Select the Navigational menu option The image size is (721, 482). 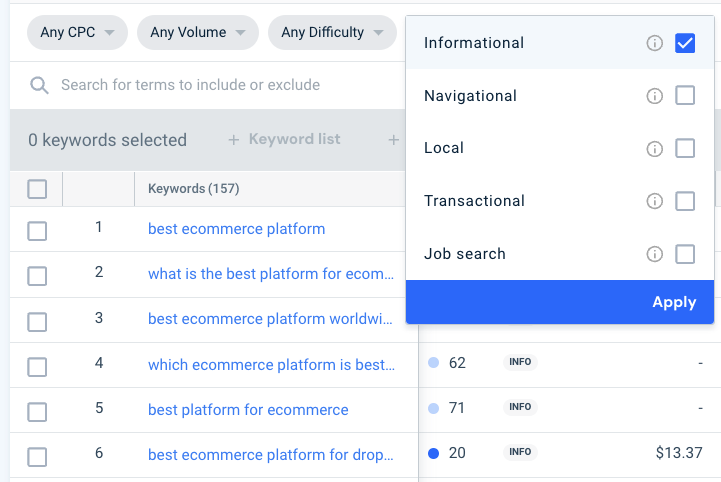[560, 96]
